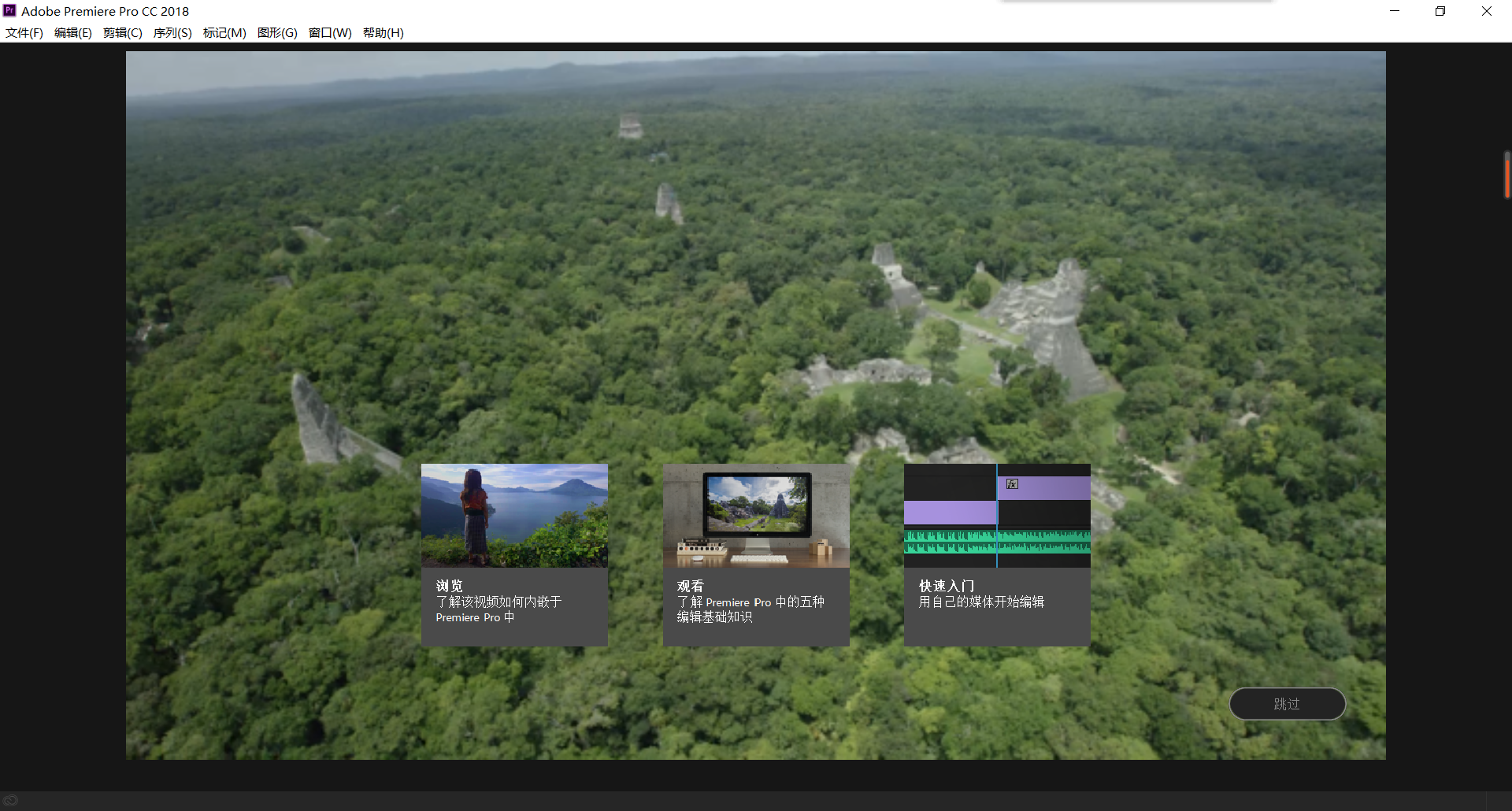Open the 剪辑(C) menu
The image size is (1512, 811).
(123, 33)
